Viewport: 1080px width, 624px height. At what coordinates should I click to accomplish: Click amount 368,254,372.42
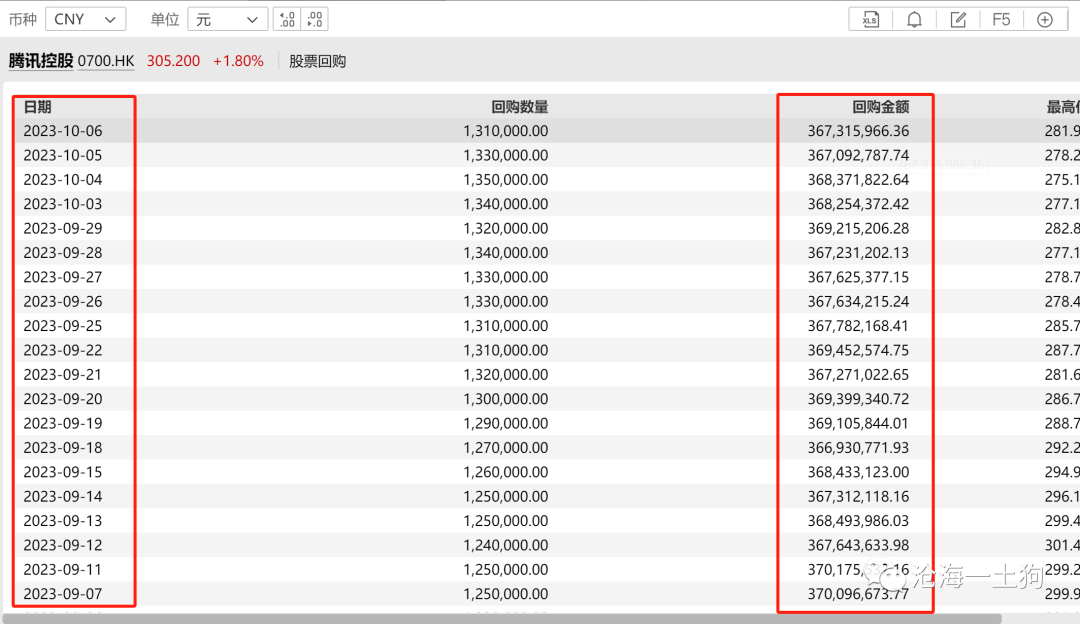click(x=858, y=204)
